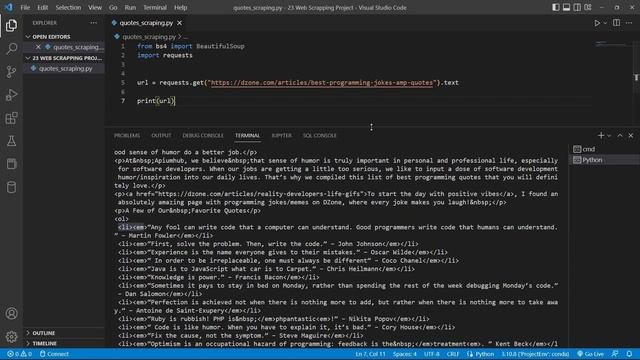Customize layout icon in title bar
The width and height of the screenshot is (640, 360).
(588, 7)
